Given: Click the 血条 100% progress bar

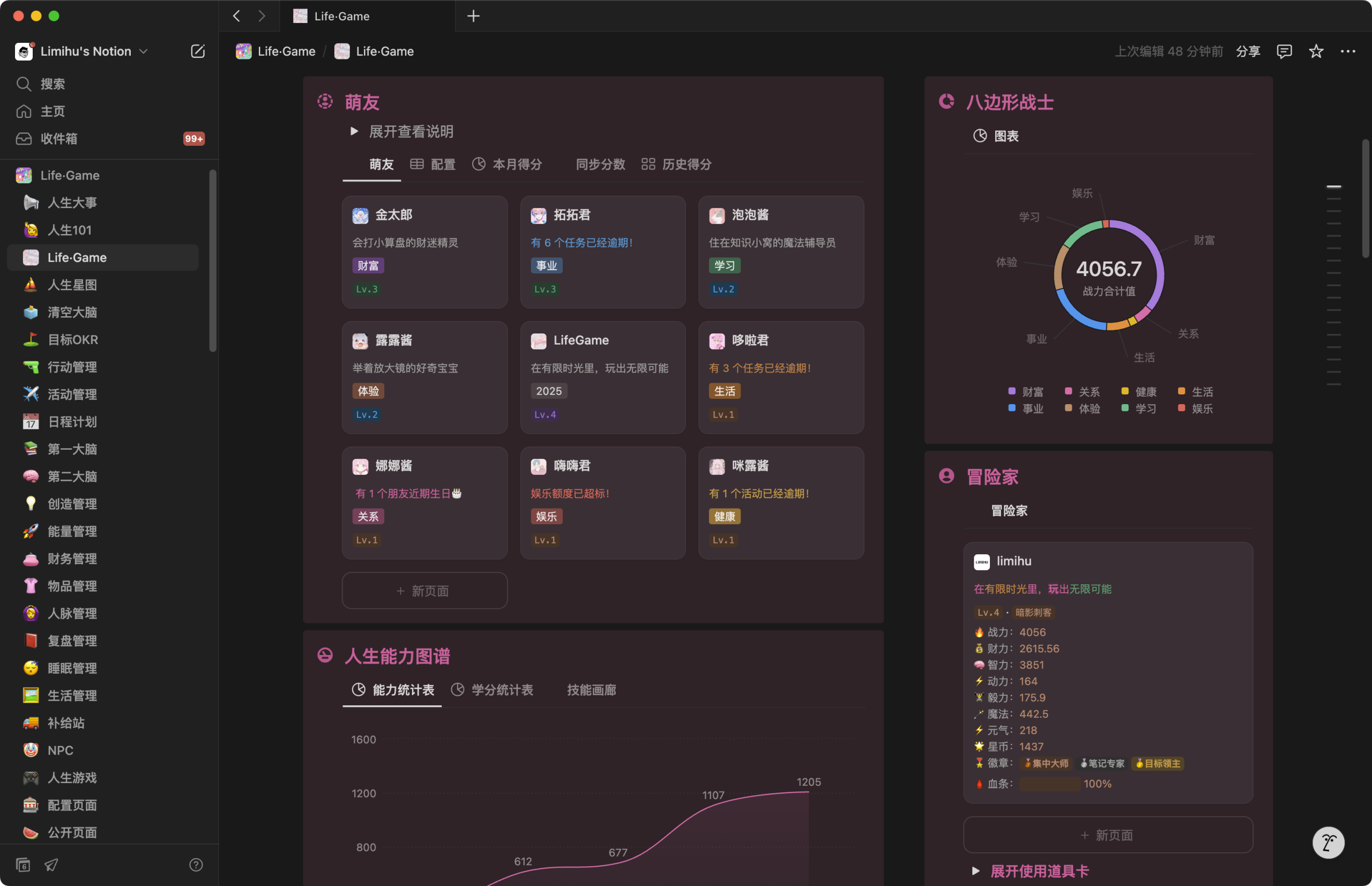Looking at the screenshot, I should click(1049, 783).
